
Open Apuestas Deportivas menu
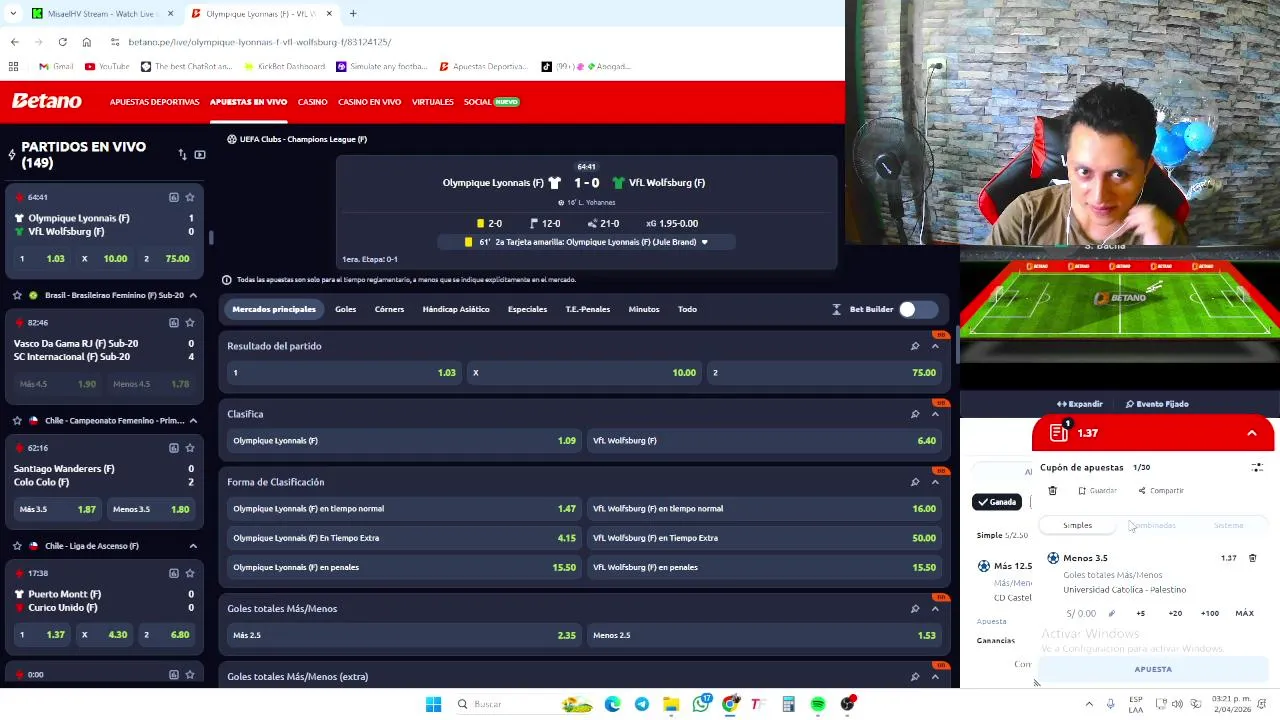click(x=154, y=102)
